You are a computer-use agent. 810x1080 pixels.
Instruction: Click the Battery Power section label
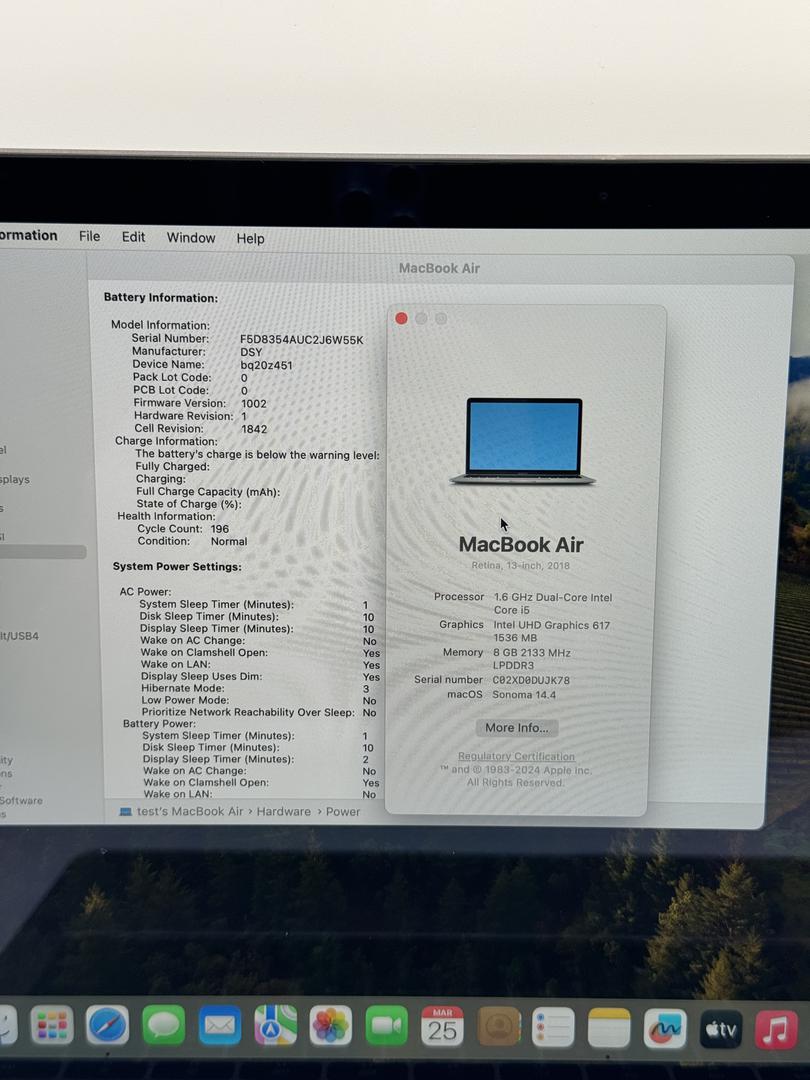(159, 724)
